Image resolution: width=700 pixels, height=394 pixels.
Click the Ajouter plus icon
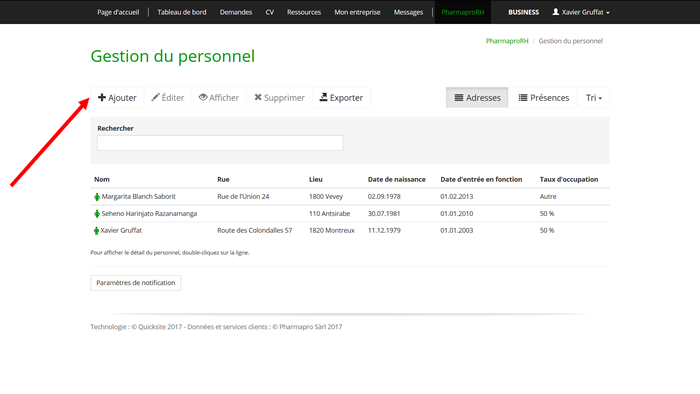click(102, 97)
